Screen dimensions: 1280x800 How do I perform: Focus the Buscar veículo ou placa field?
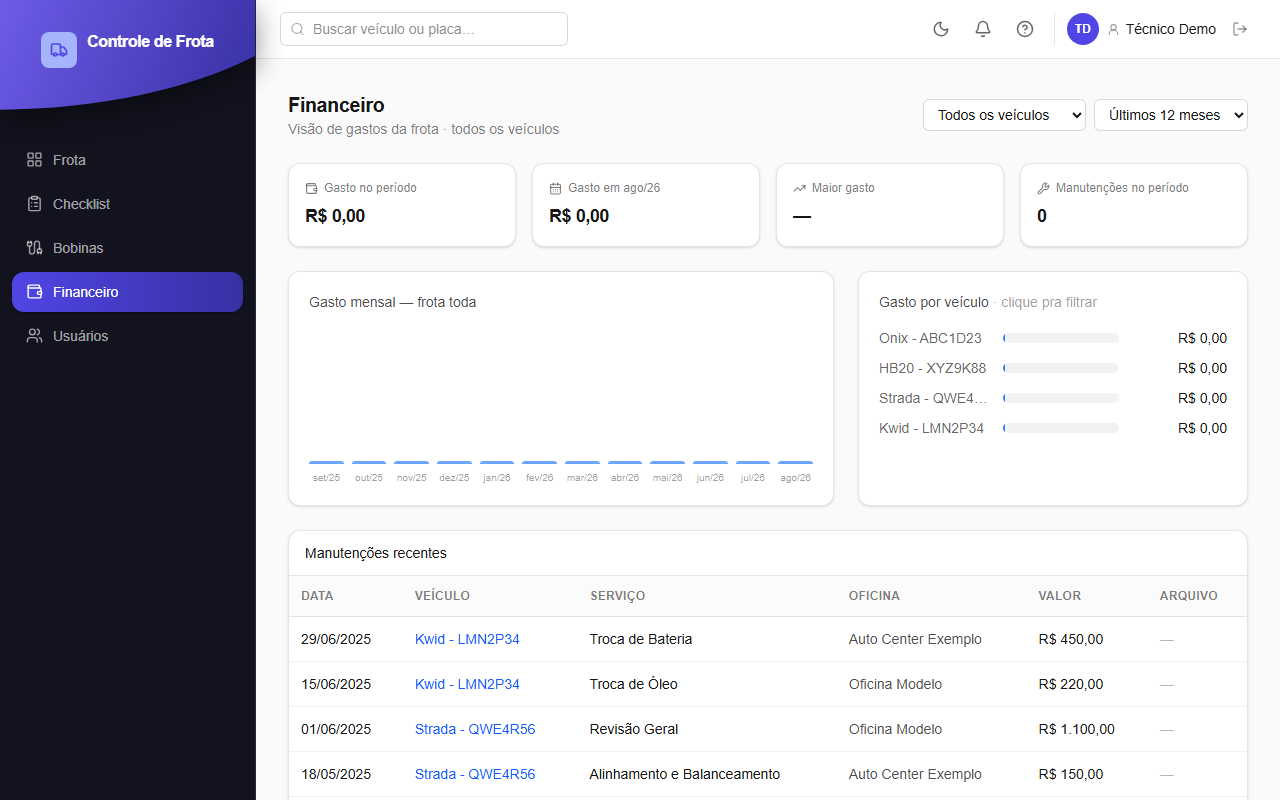point(424,29)
